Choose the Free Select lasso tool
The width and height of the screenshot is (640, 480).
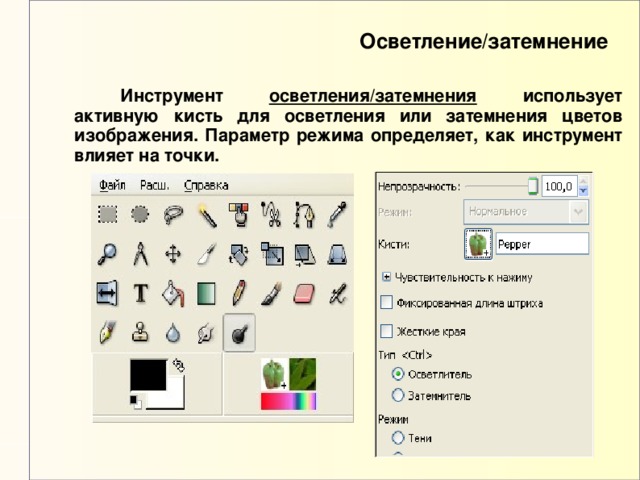(173, 215)
